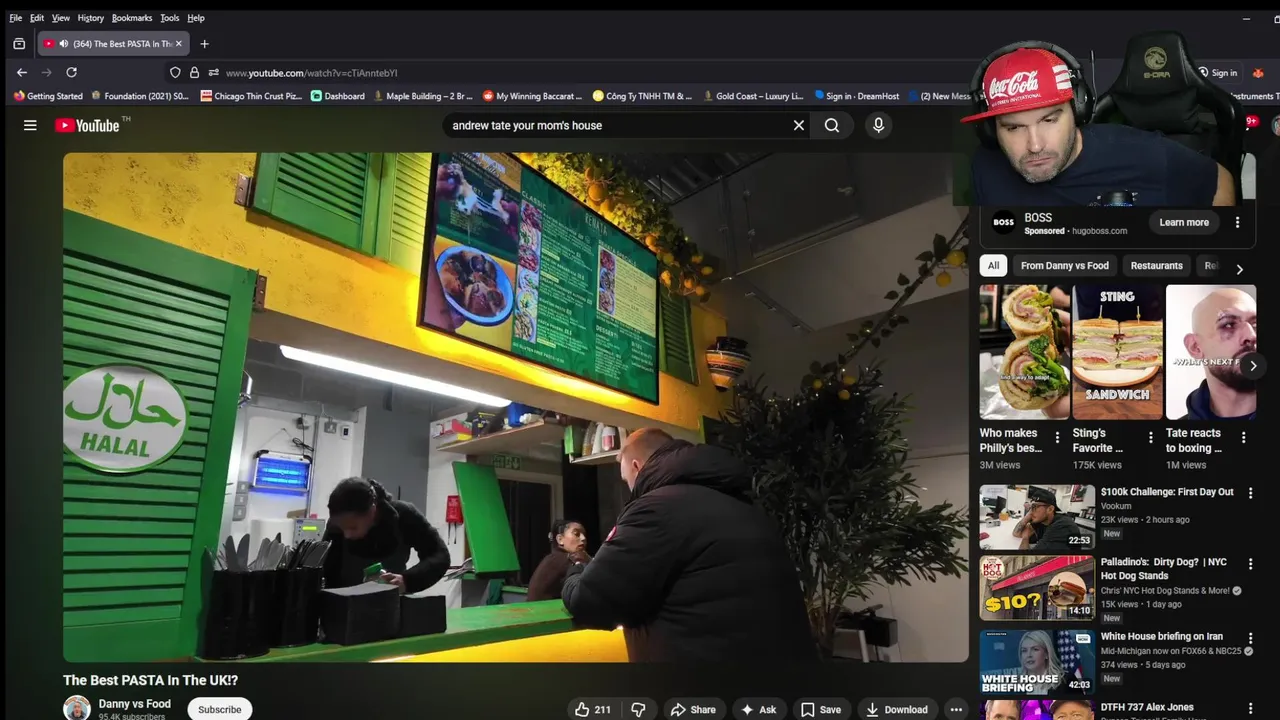Subscribe to Danny vs Food

coord(219,709)
